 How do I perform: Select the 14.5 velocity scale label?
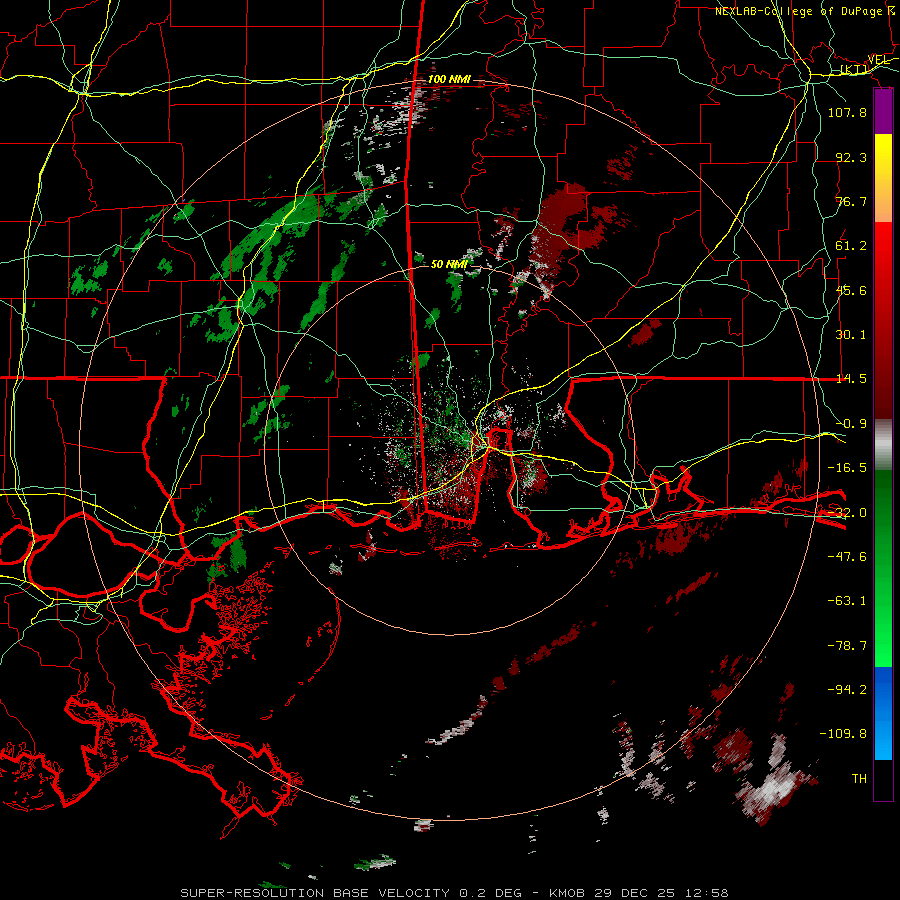coord(851,379)
